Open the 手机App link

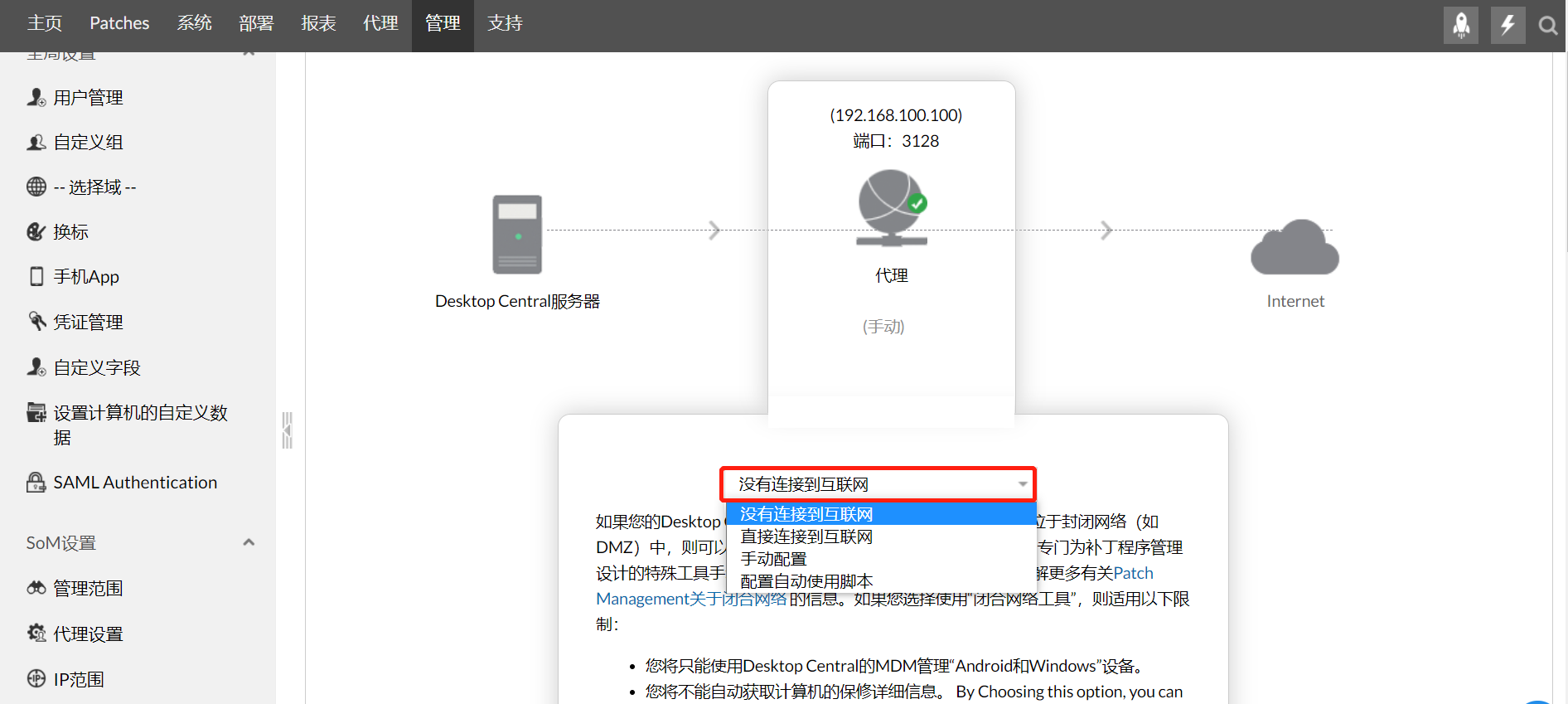pyautogui.click(x=86, y=277)
